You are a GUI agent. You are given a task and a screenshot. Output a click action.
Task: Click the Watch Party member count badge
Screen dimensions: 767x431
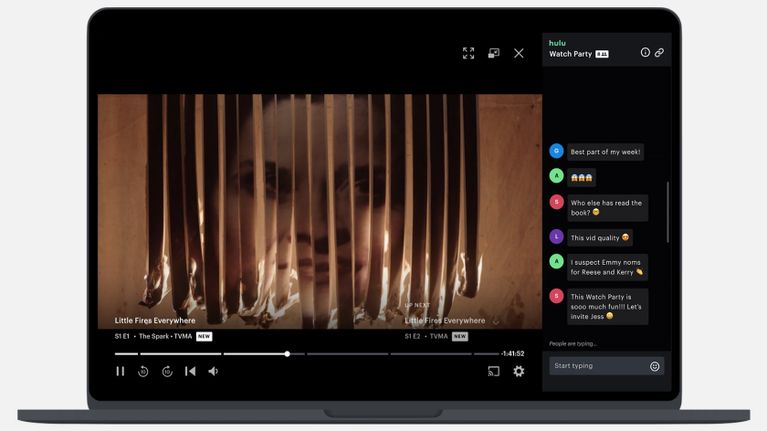(602, 54)
